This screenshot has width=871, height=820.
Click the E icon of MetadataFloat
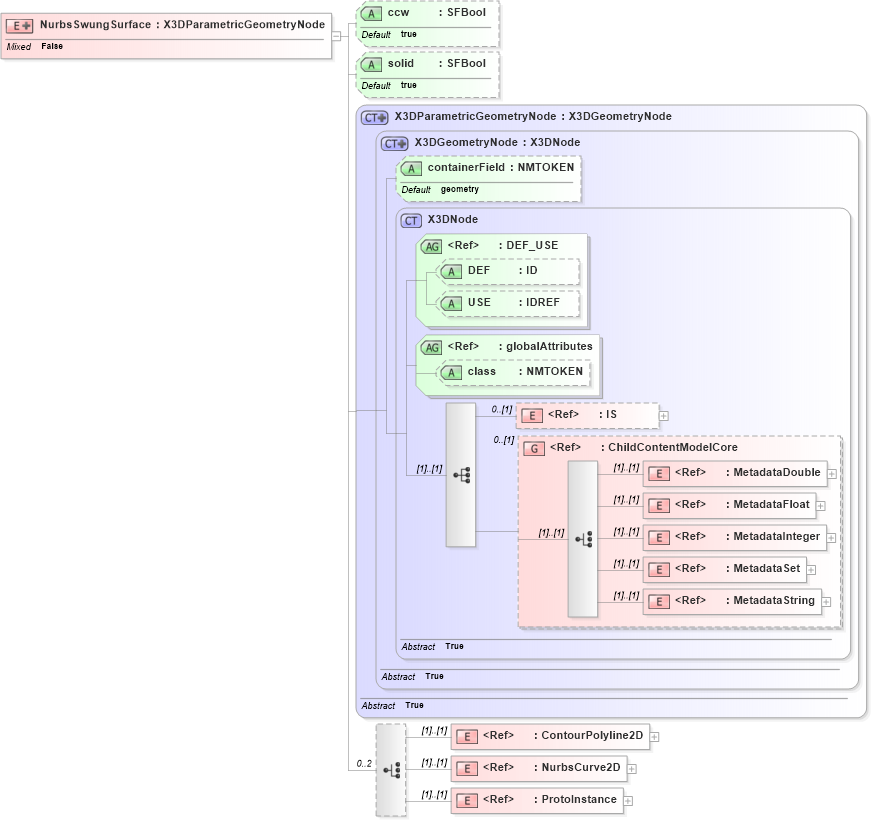[659, 506]
